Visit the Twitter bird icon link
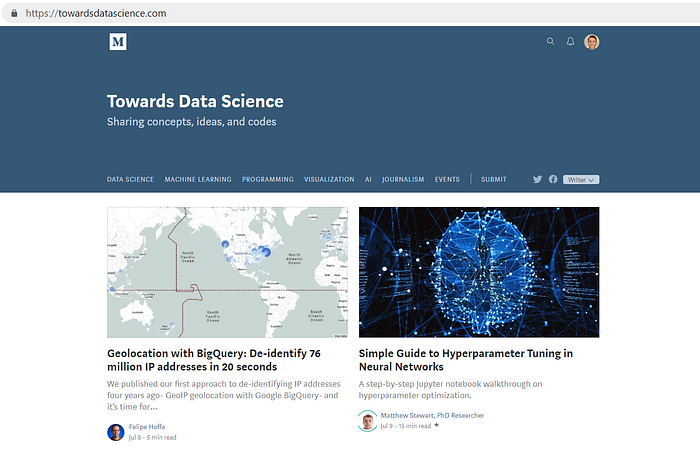Image resolution: width=700 pixels, height=463 pixels. click(x=537, y=179)
